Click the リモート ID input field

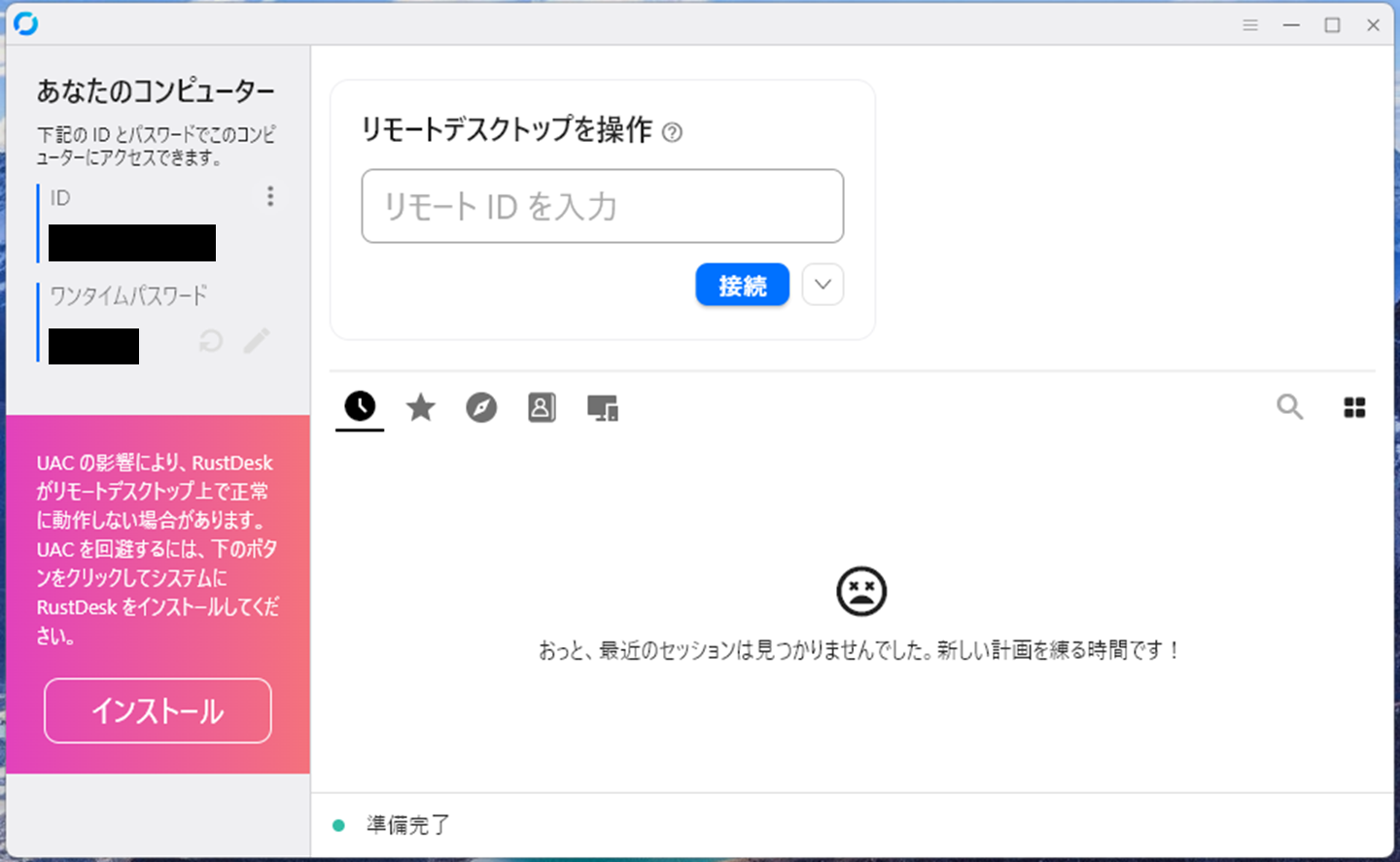click(x=602, y=206)
